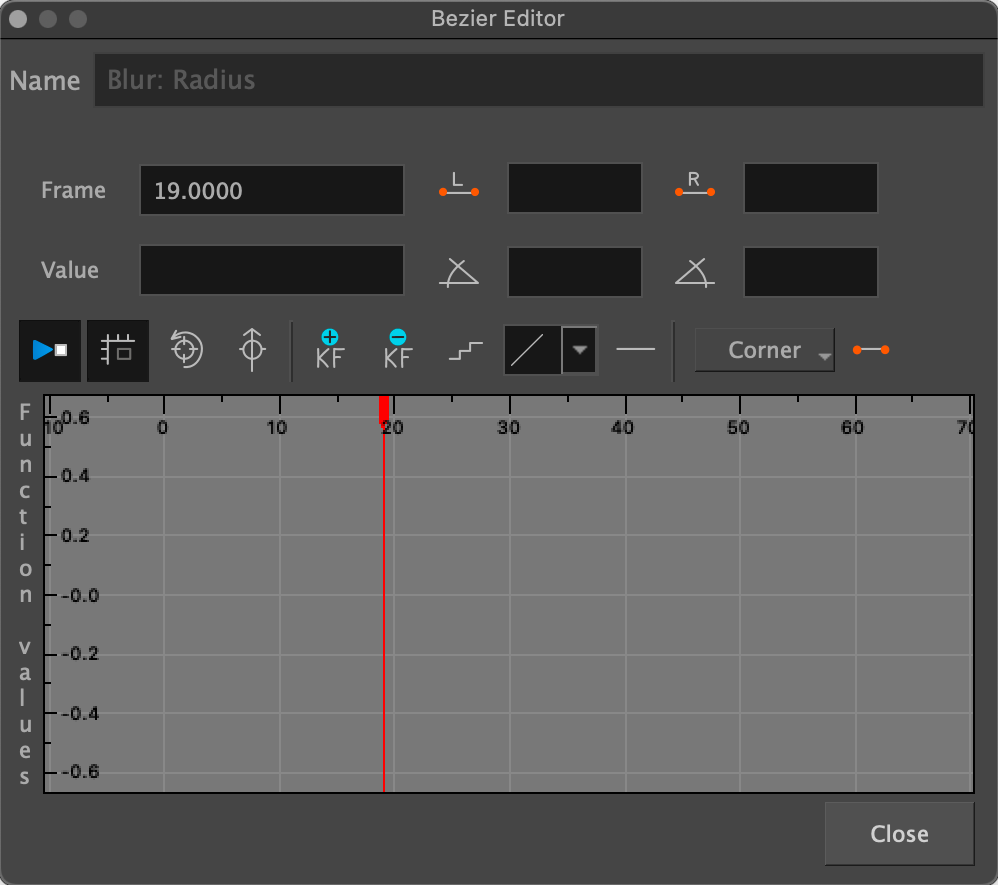This screenshot has height=885, width=998.
Task: Click the center on keyframe icon
Action: (252, 351)
